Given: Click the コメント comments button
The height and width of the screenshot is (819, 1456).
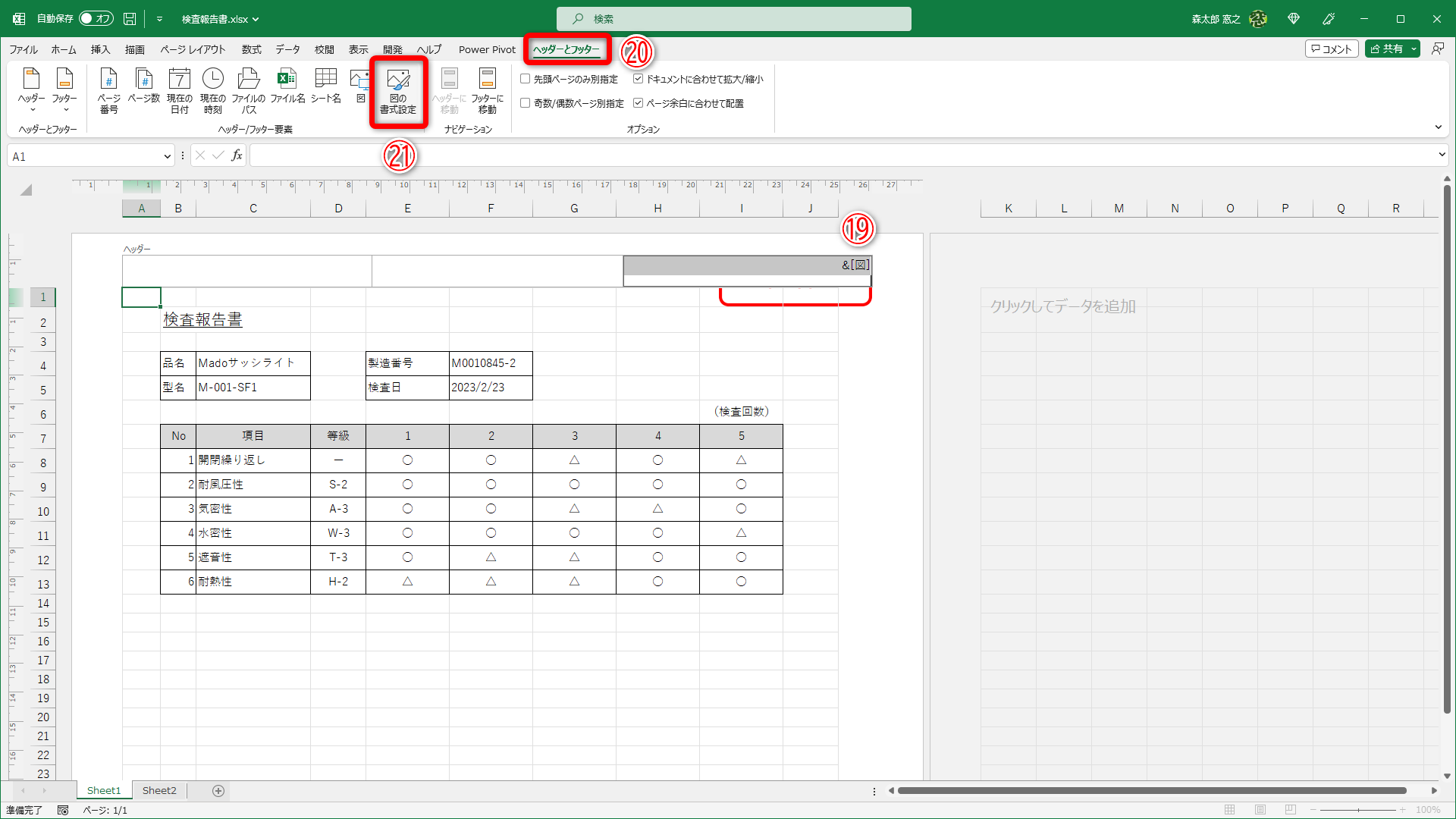Looking at the screenshot, I should point(1331,49).
